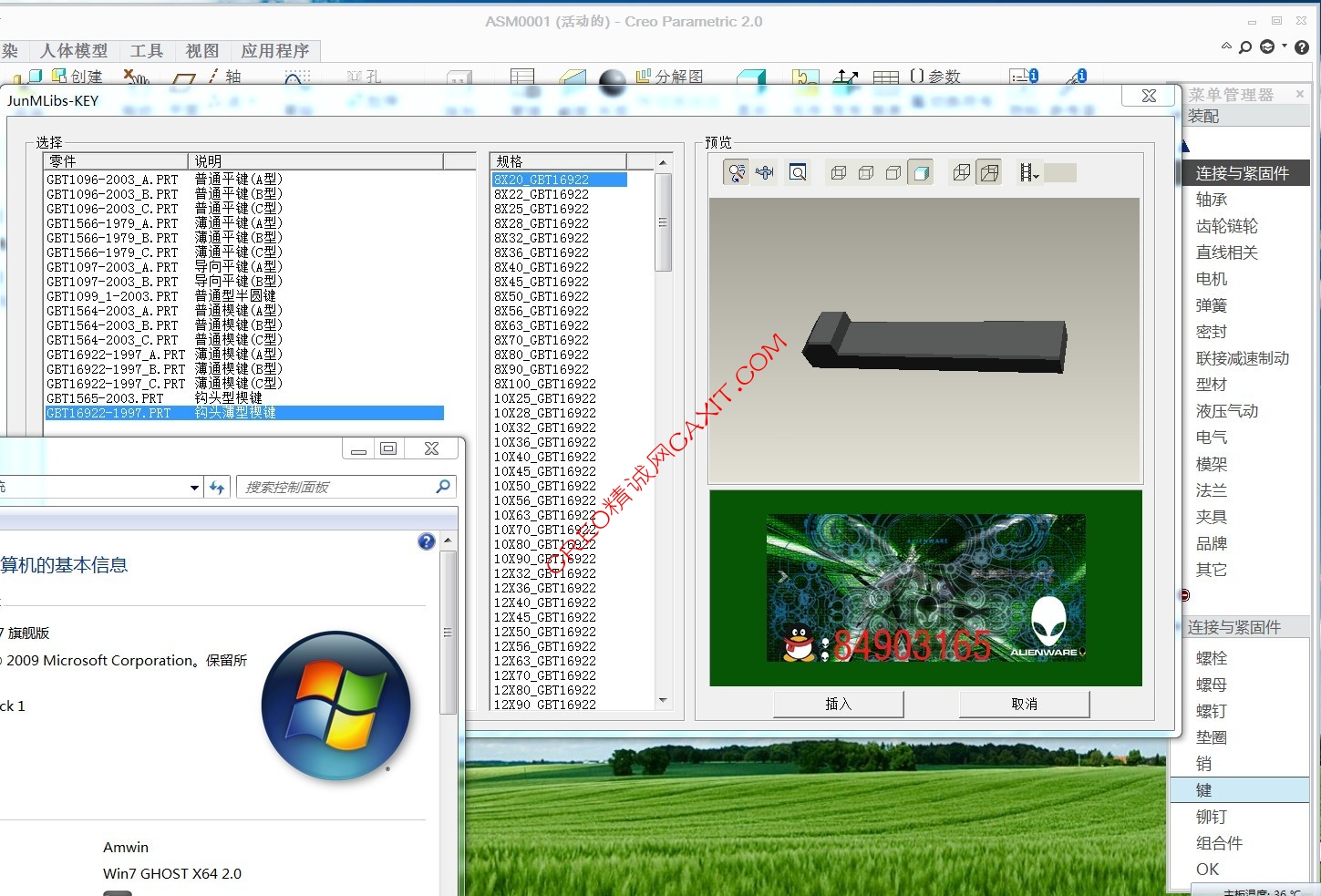1321x896 pixels.
Task: Open the control panel address bar dropdown
Action: click(x=194, y=488)
